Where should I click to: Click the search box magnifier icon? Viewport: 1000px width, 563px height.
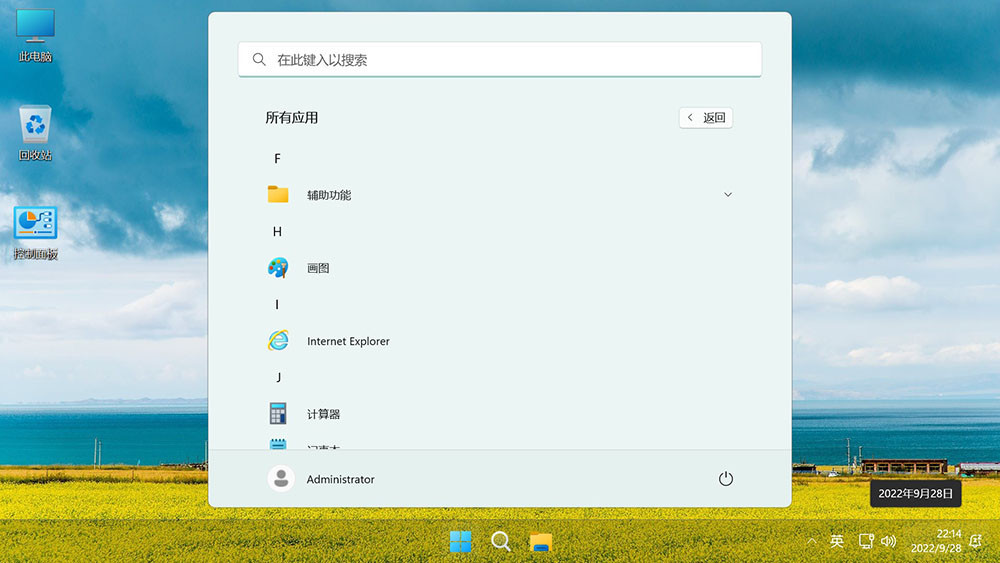tap(259, 59)
